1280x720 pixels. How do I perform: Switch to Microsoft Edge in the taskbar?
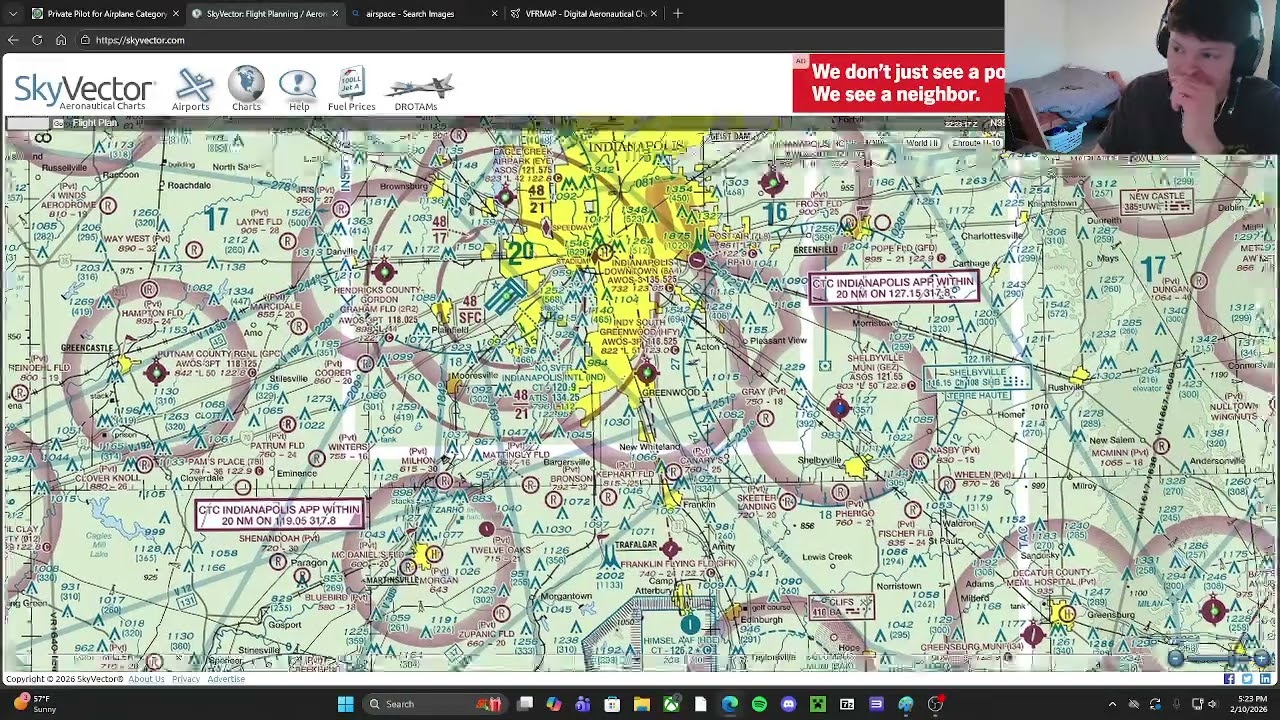pyautogui.click(x=730, y=704)
